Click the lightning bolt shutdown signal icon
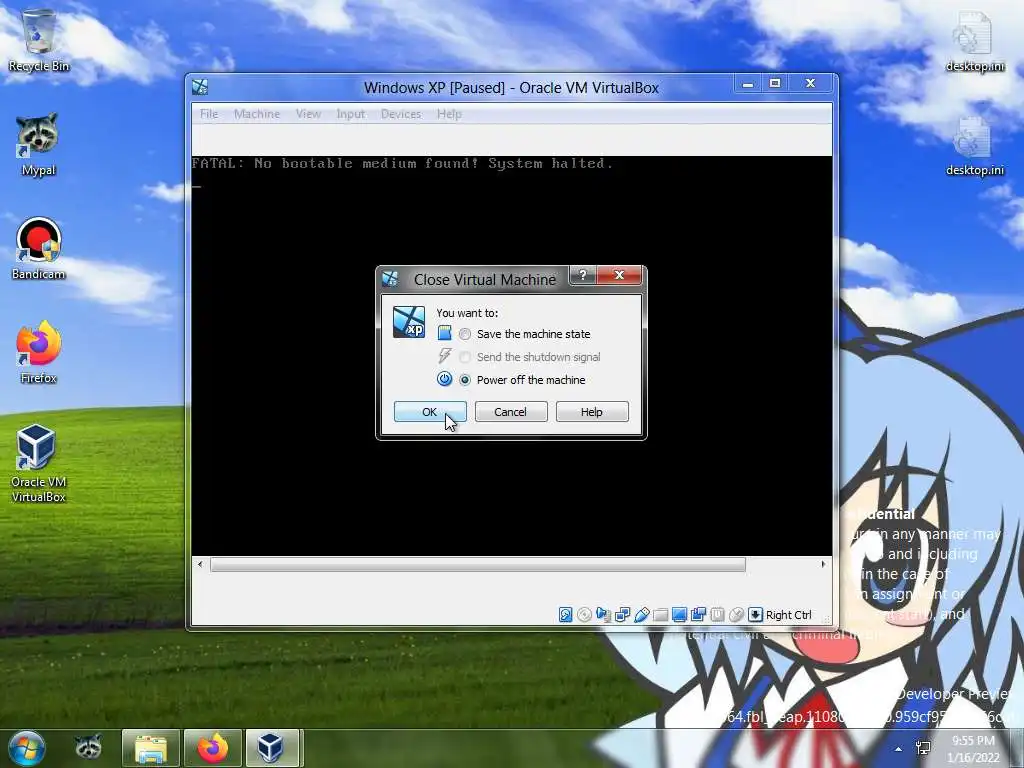The width and height of the screenshot is (1024, 768). 444,356
